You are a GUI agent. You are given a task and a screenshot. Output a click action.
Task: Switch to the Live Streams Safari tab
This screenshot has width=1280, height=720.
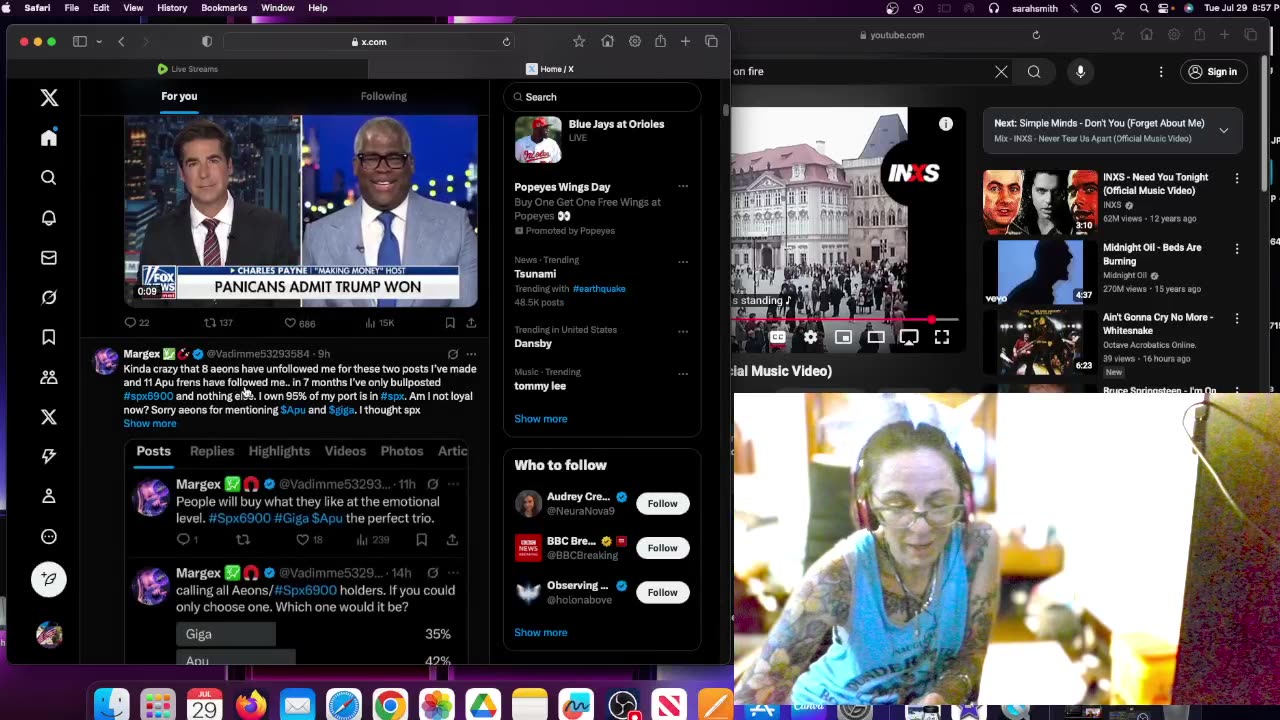pos(188,69)
